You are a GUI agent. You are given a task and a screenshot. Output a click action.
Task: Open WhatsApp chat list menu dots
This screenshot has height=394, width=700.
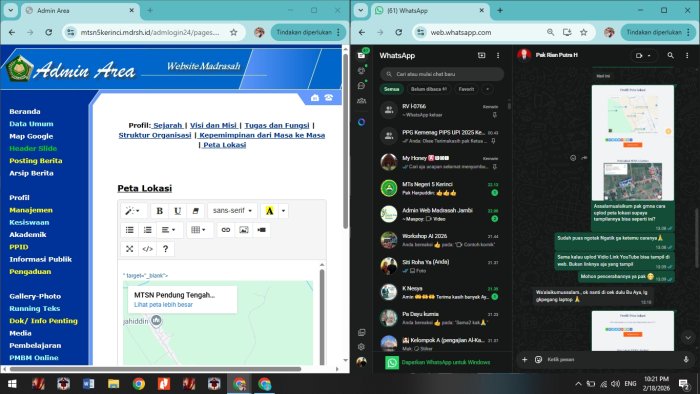point(498,55)
